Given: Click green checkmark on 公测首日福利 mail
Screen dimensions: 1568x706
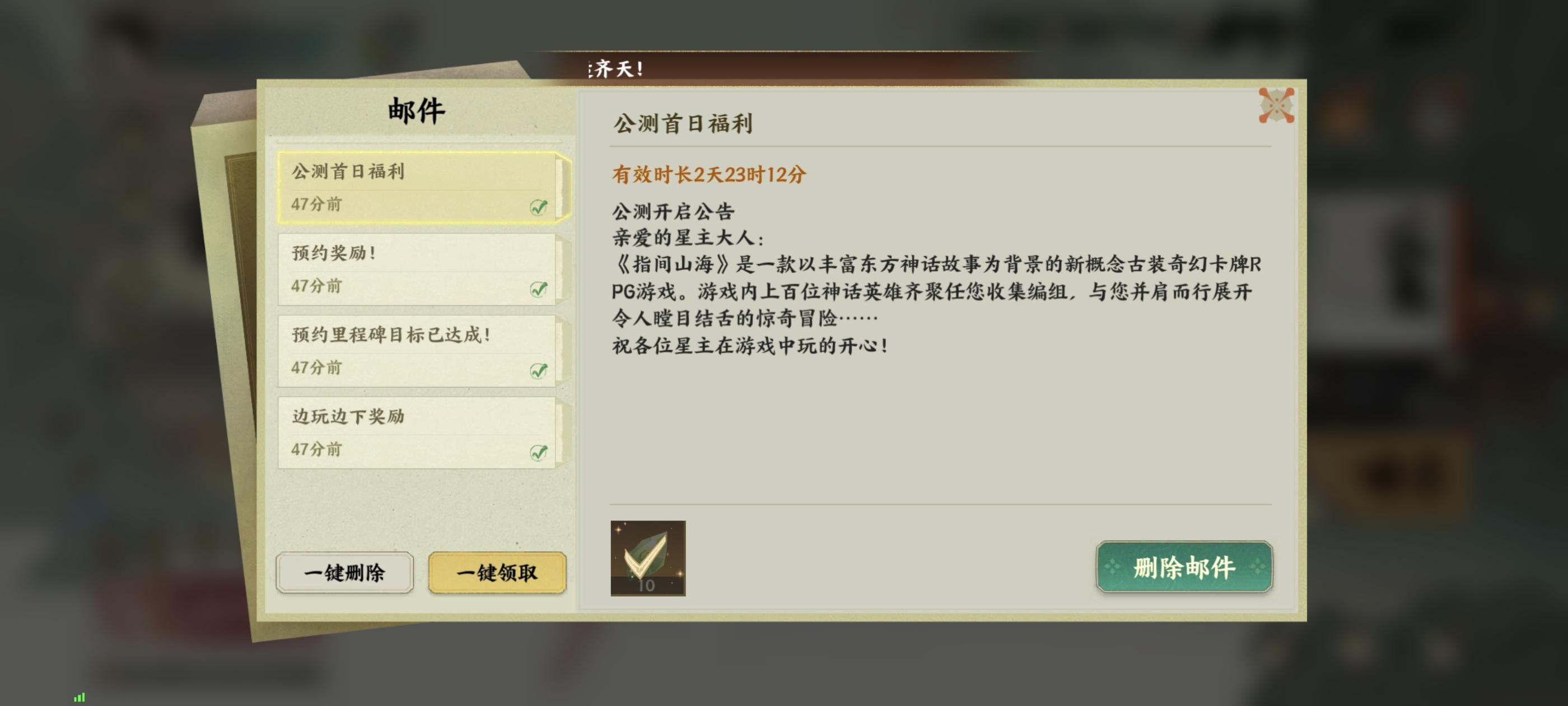Looking at the screenshot, I should coord(539,207).
